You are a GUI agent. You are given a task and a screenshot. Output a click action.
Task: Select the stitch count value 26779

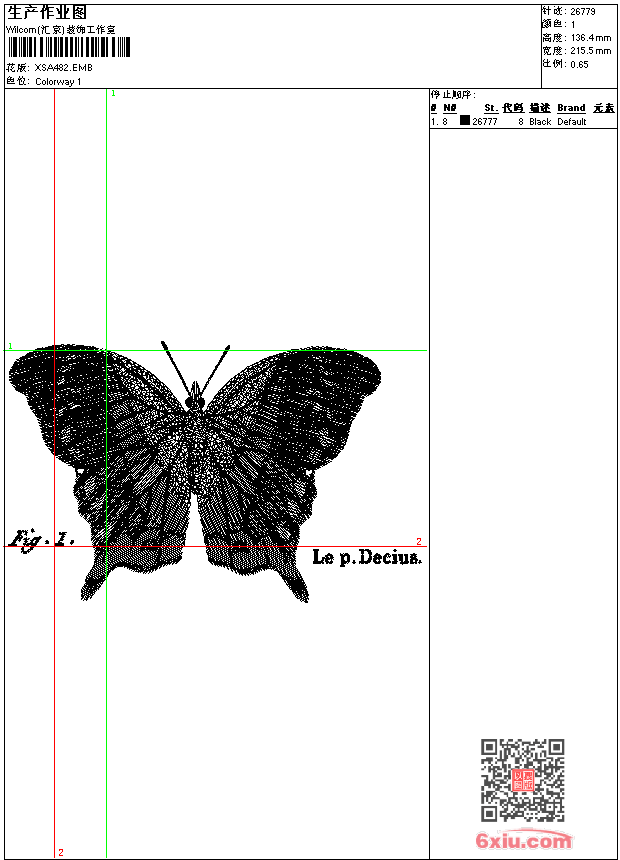tap(583, 12)
